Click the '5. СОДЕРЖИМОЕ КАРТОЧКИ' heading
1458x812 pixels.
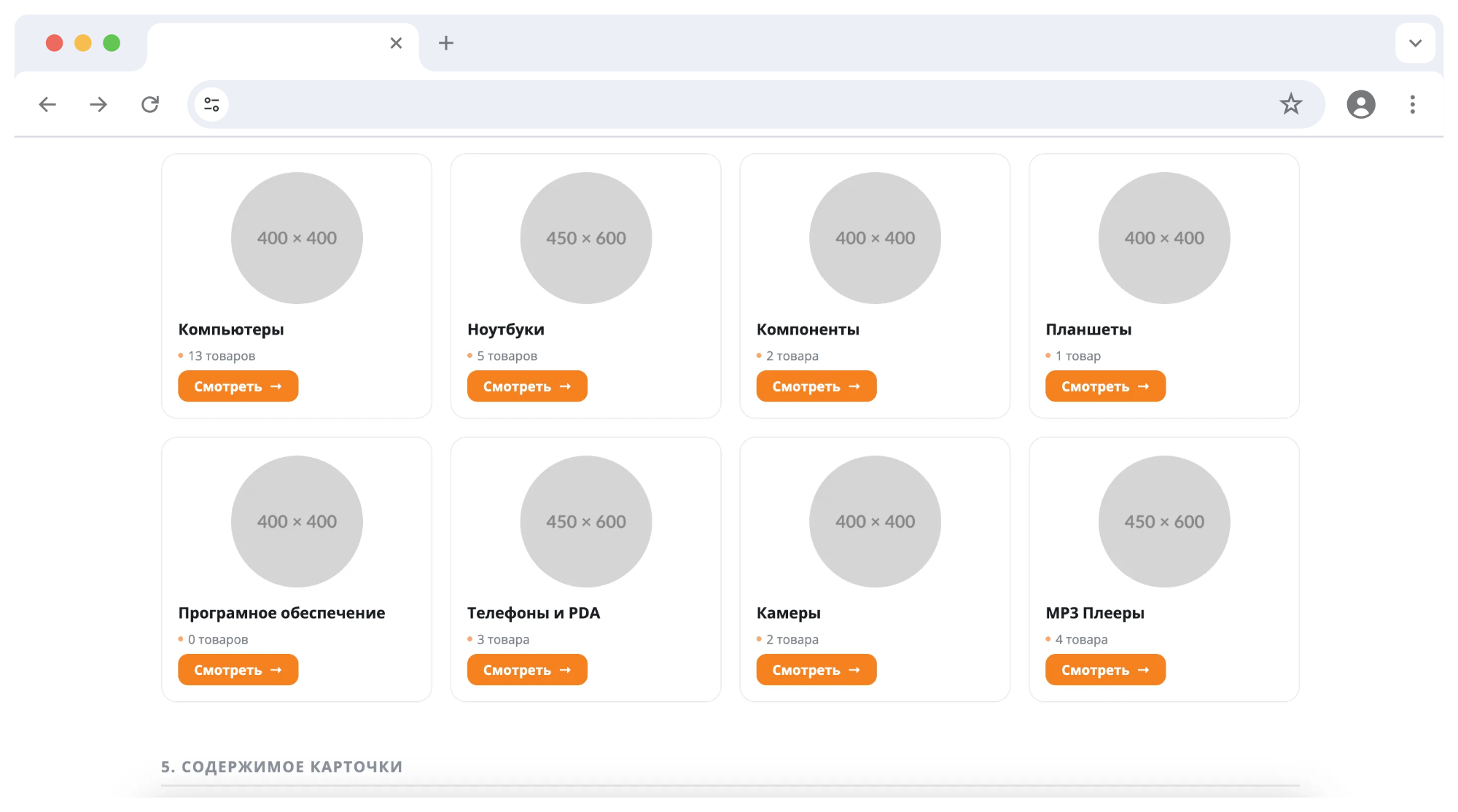click(x=282, y=767)
